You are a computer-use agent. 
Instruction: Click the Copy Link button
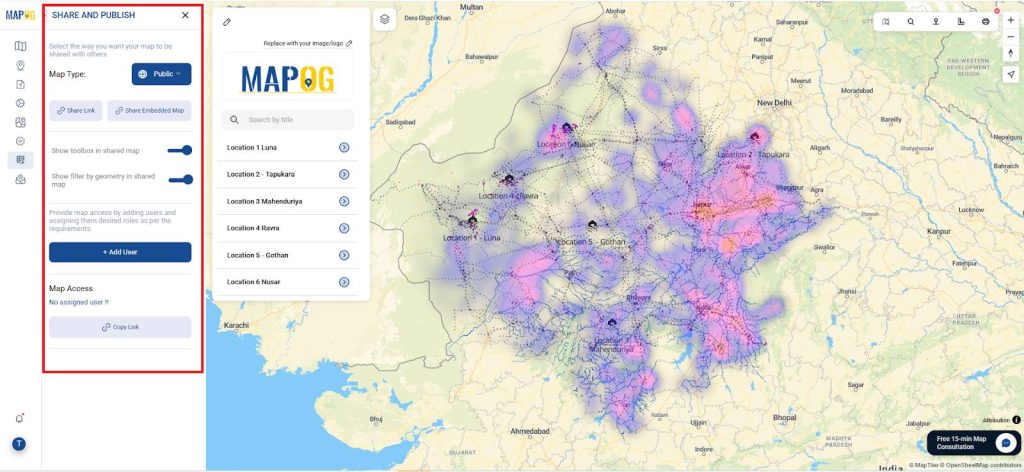120,327
